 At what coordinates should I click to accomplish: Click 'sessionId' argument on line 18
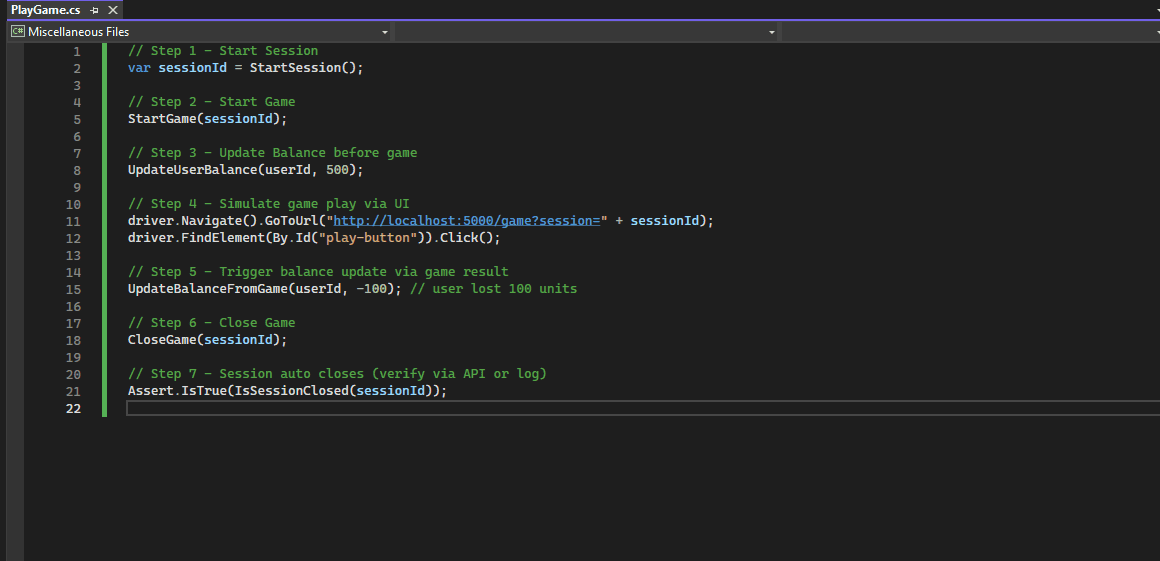238,340
